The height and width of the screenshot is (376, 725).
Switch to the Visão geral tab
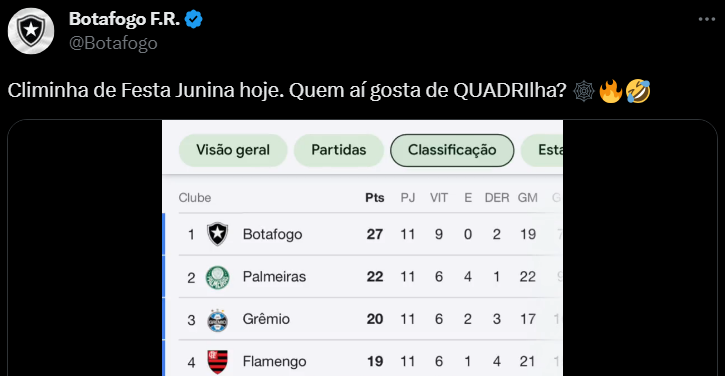[233, 150]
